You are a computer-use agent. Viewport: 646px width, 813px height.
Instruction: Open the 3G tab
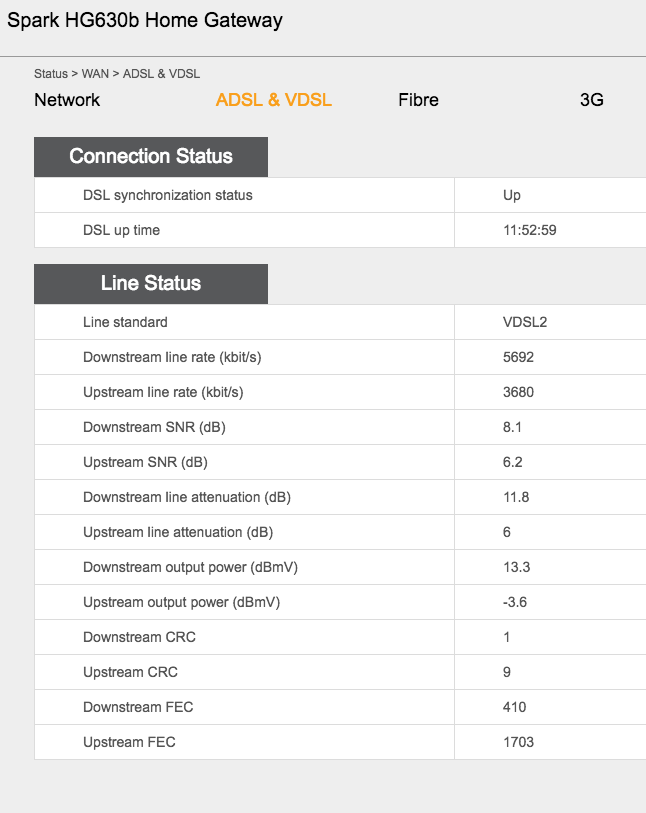(x=592, y=100)
